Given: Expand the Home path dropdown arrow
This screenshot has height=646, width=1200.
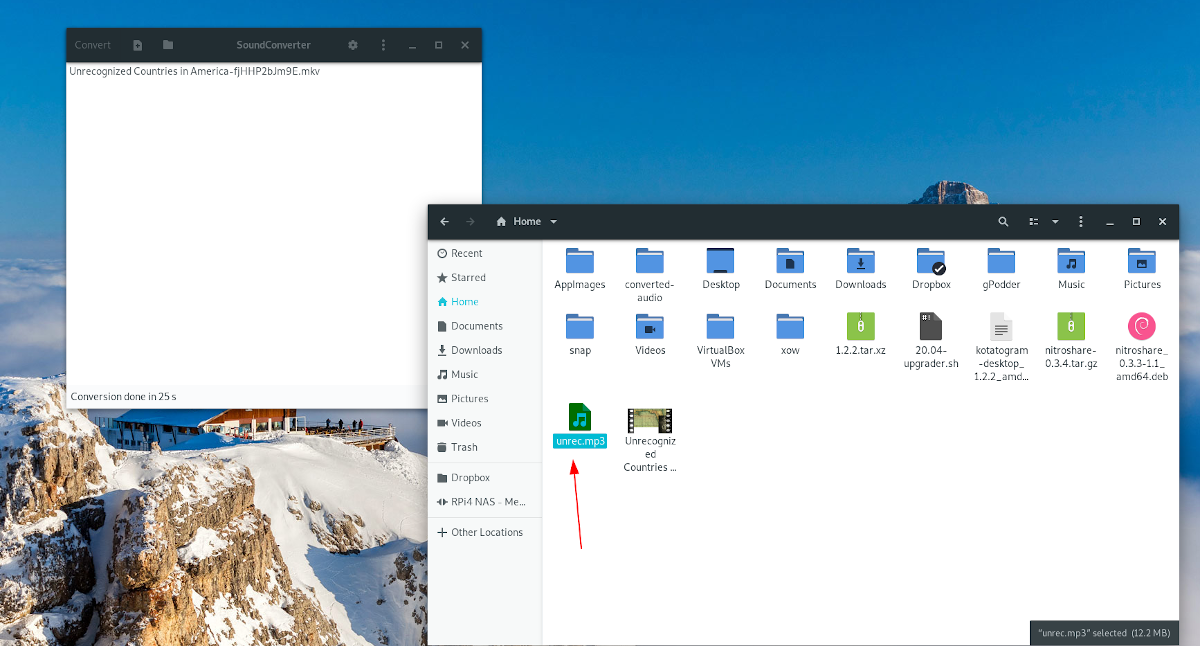Looking at the screenshot, I should (x=554, y=221).
